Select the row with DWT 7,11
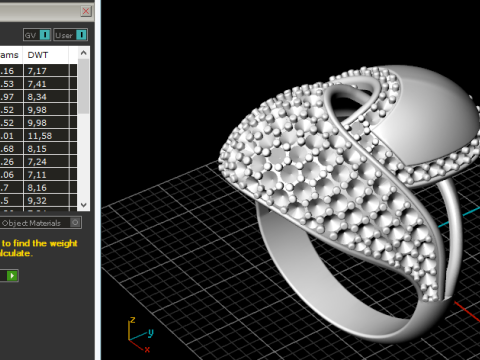This screenshot has width=480, height=360. [38, 175]
